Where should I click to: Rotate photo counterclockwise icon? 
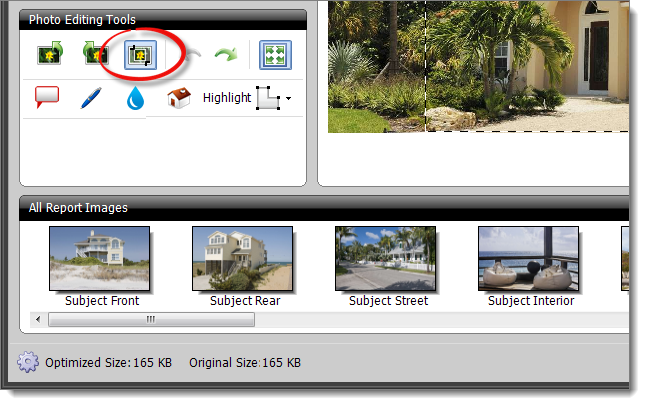click(x=95, y=54)
